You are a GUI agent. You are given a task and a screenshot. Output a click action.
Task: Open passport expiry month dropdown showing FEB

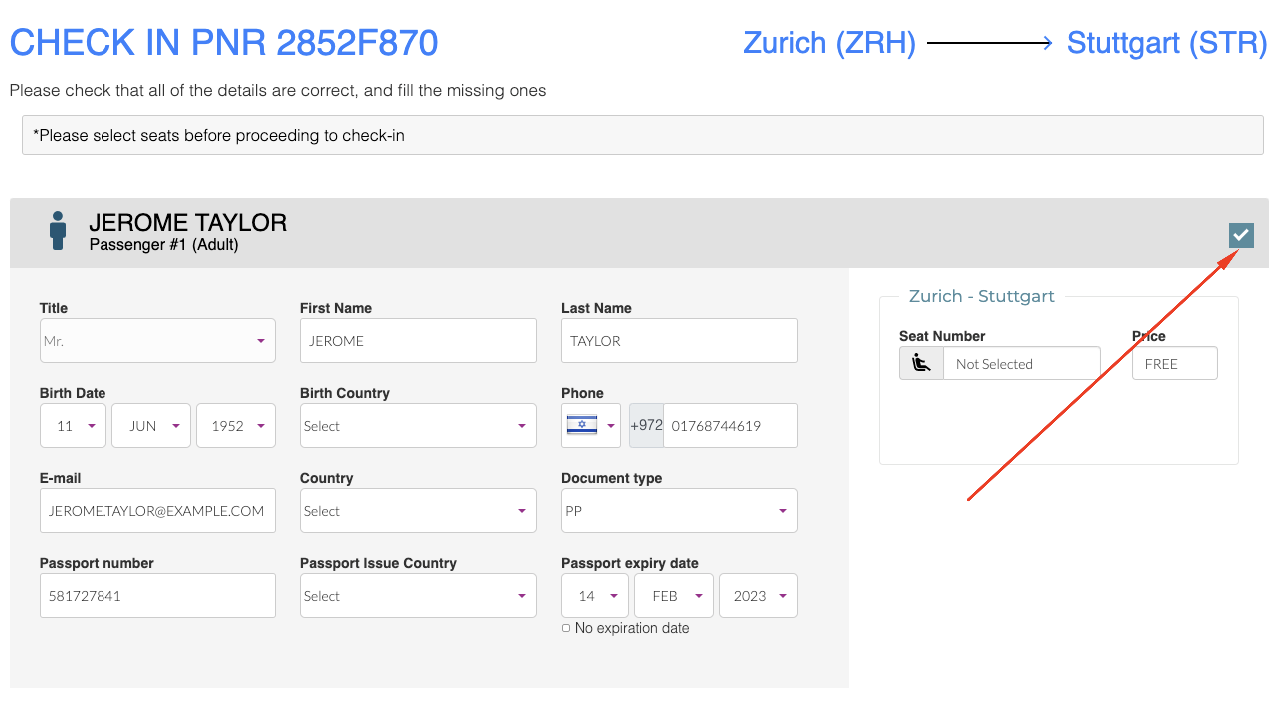pyautogui.click(x=674, y=596)
